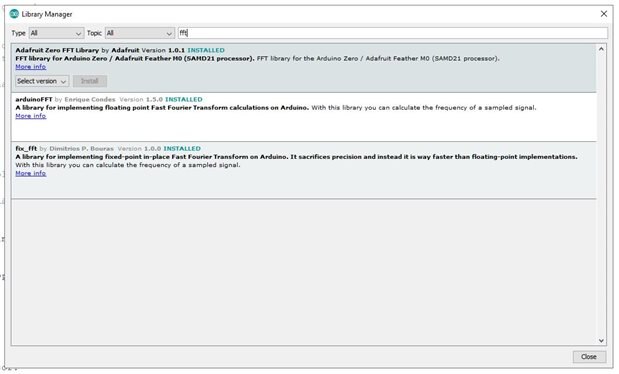This screenshot has height=374, width=619.
Task: Close the Library Manager window with X
Action: coord(604,14)
